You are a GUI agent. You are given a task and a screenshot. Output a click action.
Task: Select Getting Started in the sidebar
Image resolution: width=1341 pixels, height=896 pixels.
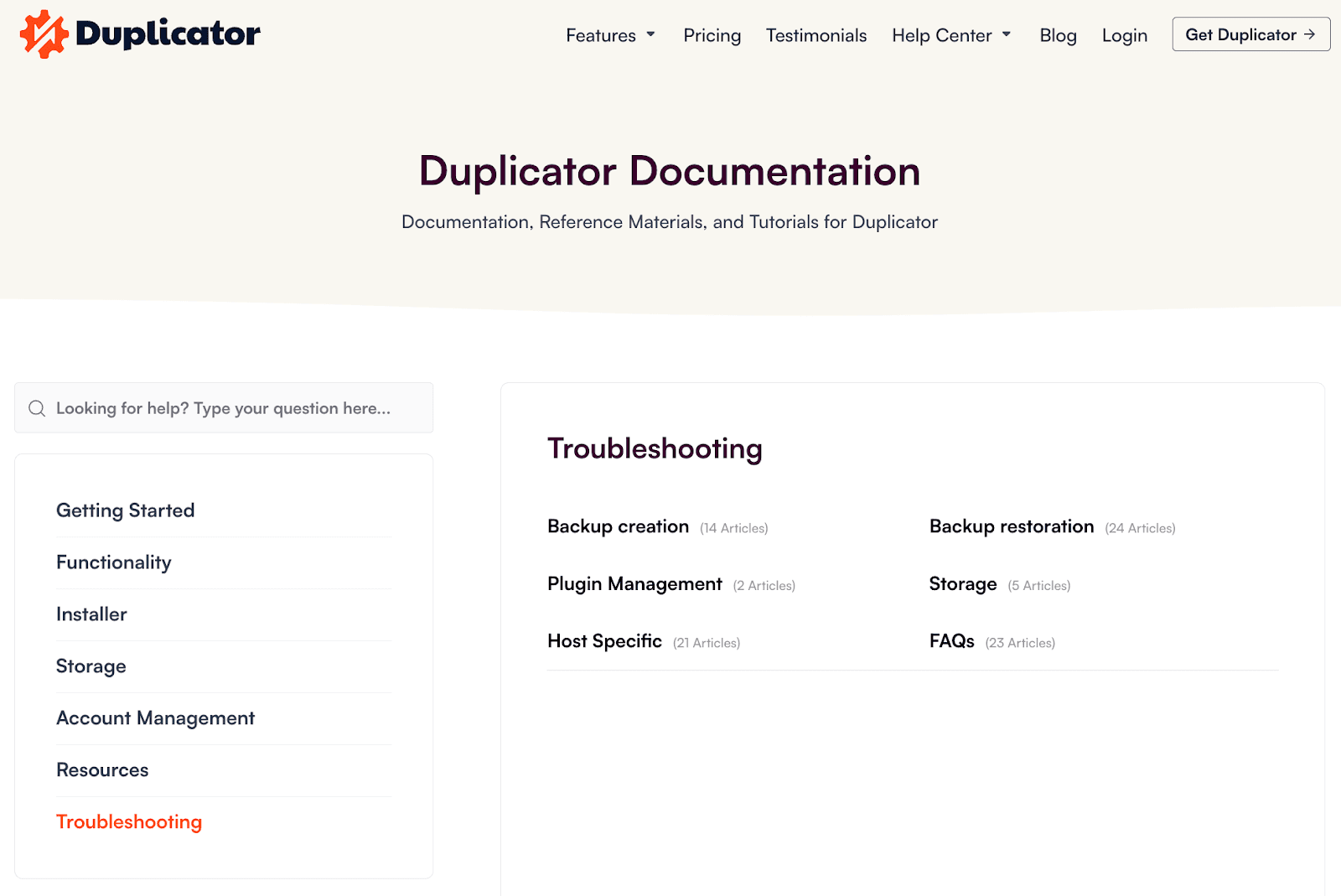[125, 510]
